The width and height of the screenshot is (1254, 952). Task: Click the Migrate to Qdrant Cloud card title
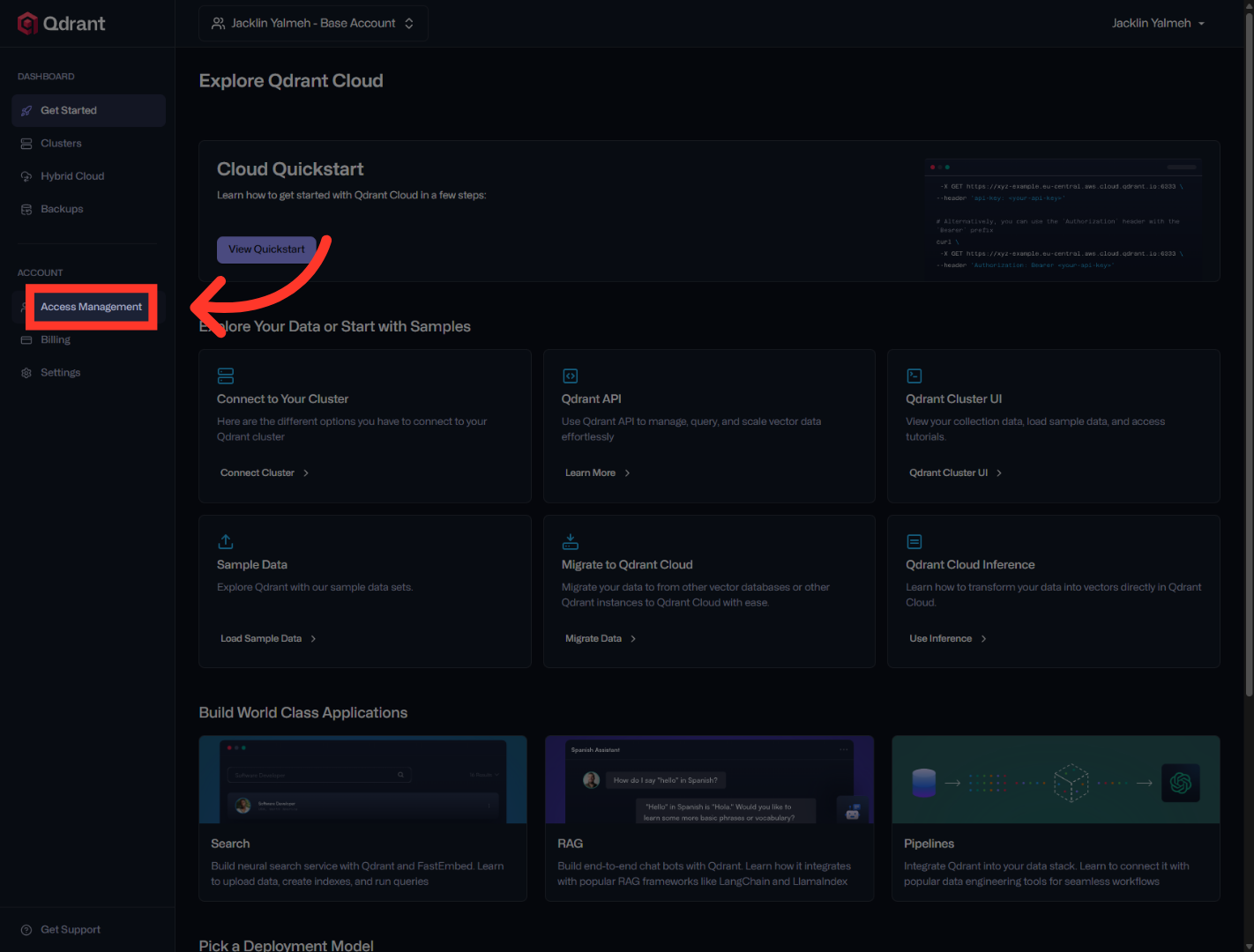coord(627,565)
